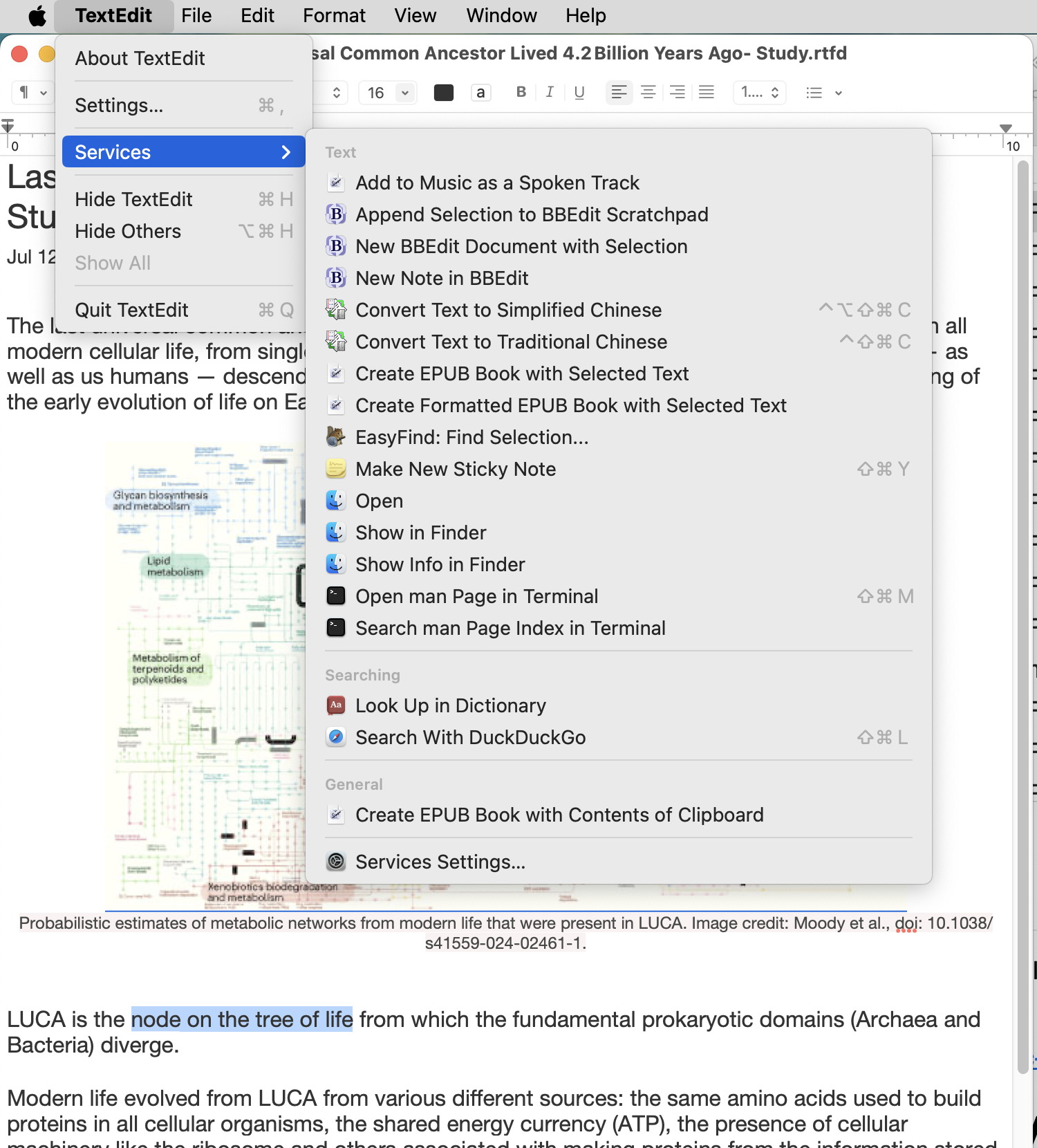
Task: Click the EPUB from Clipboard icon
Action: 336,815
